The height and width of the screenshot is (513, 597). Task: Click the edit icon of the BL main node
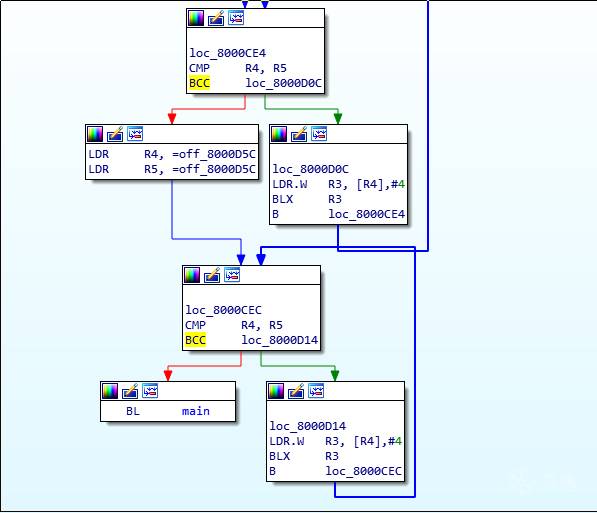pos(129,391)
